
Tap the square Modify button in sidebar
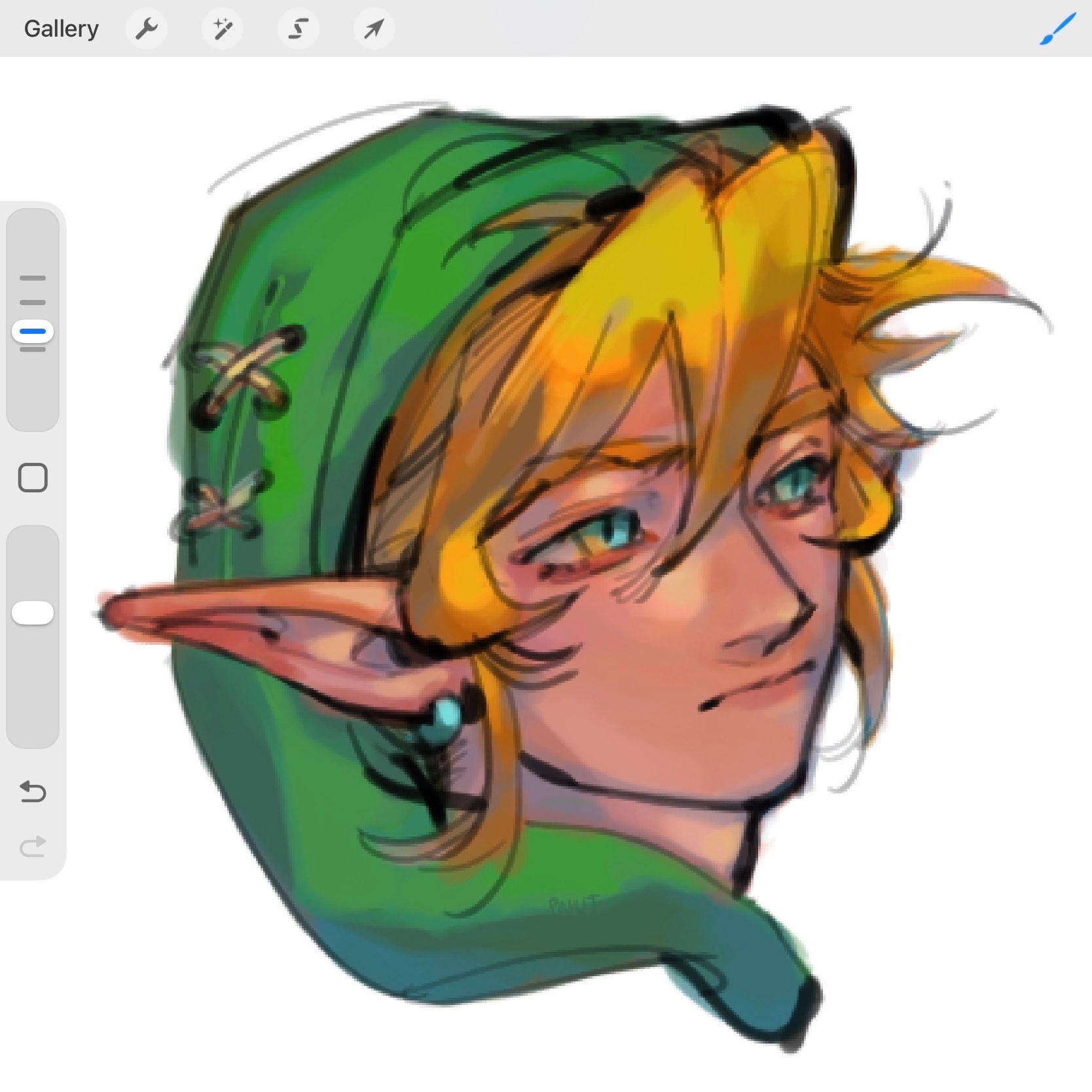[x=33, y=478]
